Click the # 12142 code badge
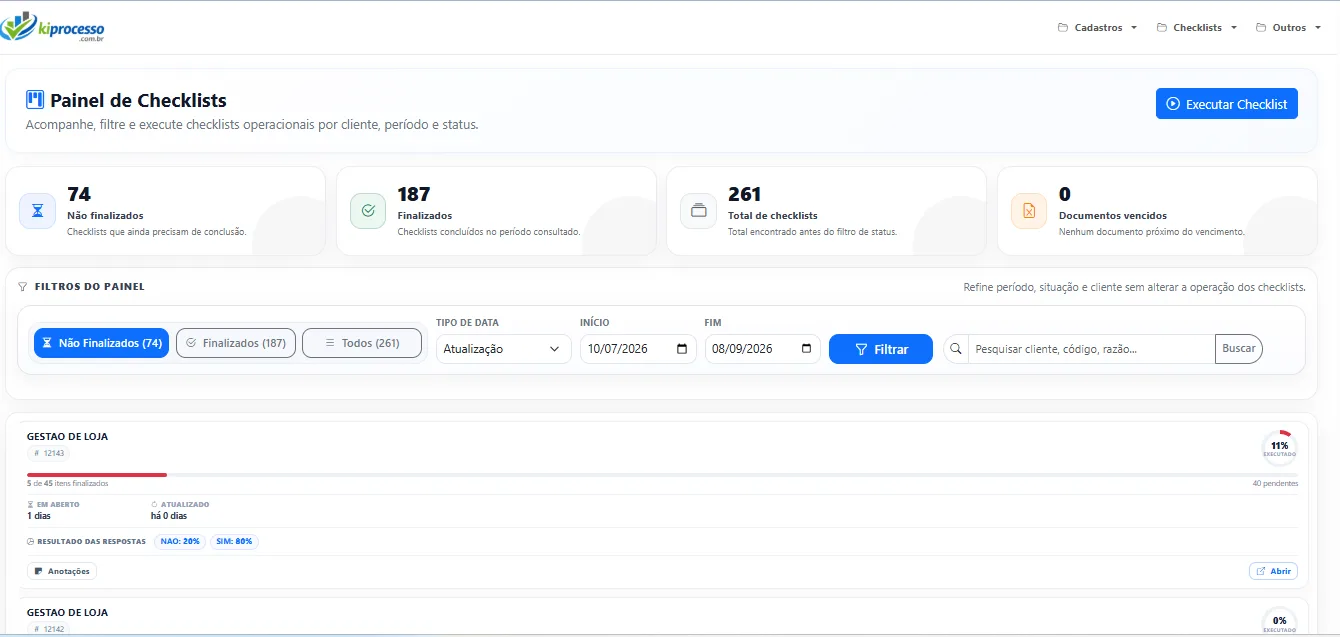Image resolution: width=1340 pixels, height=637 pixels. (49, 629)
